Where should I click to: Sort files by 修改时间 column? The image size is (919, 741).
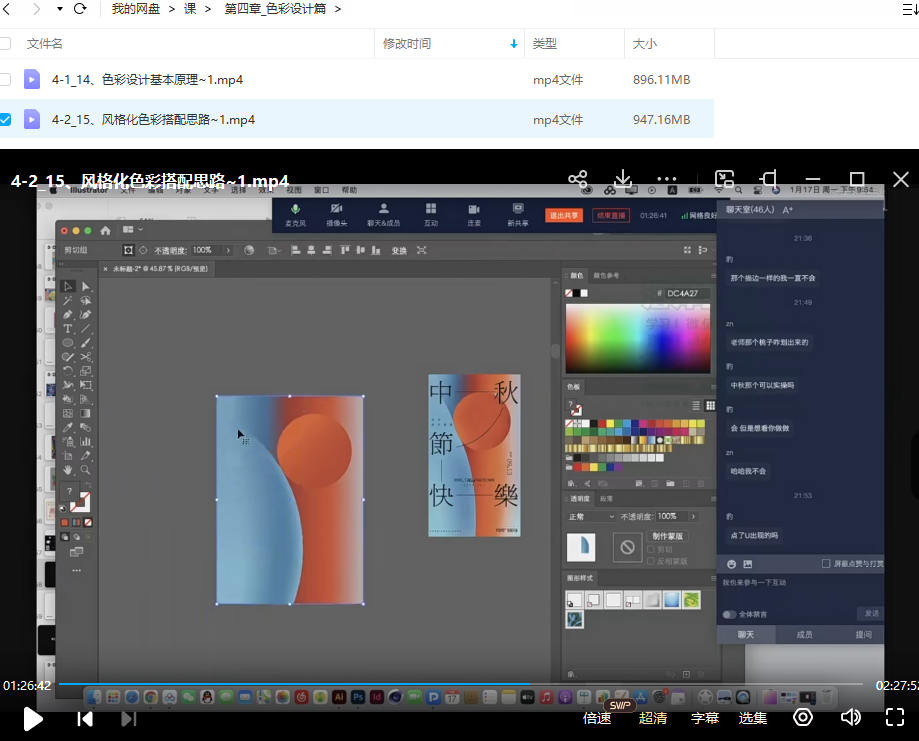point(407,44)
